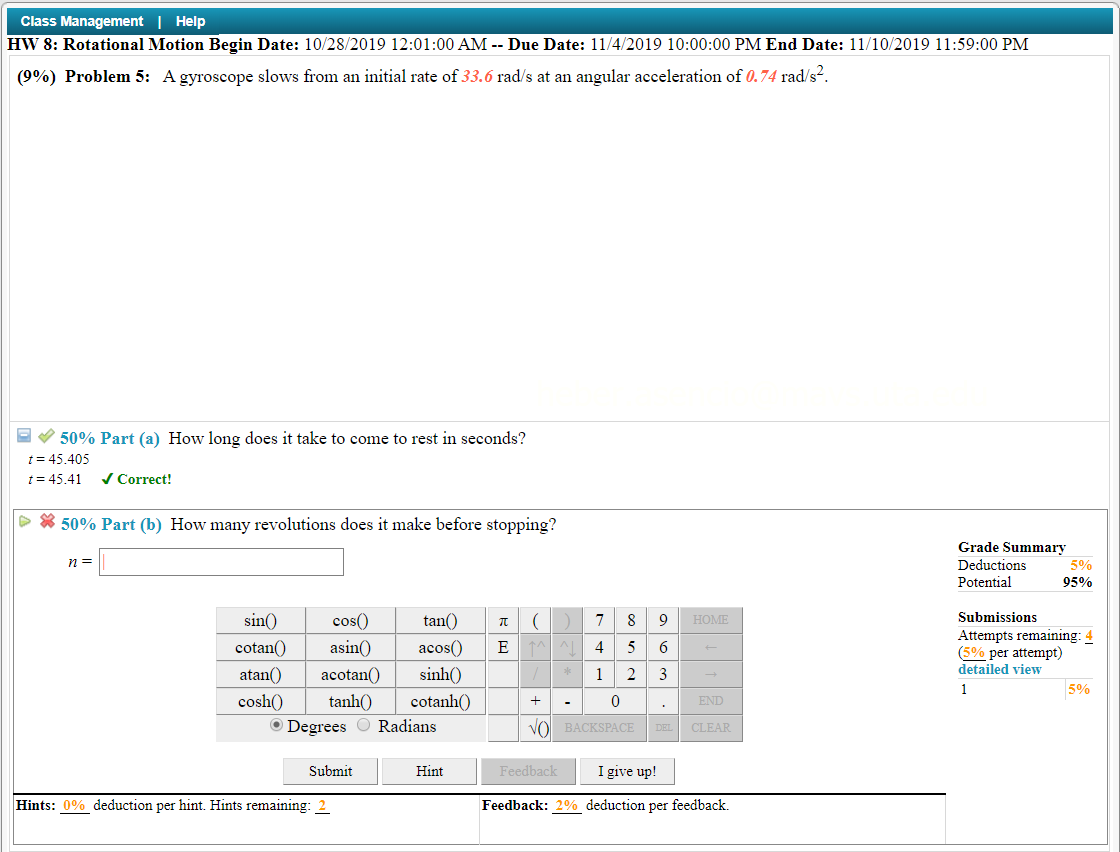Viewport: 1120px width, 852px height.
Task: Open the Class Management menu
Action: coord(81,21)
